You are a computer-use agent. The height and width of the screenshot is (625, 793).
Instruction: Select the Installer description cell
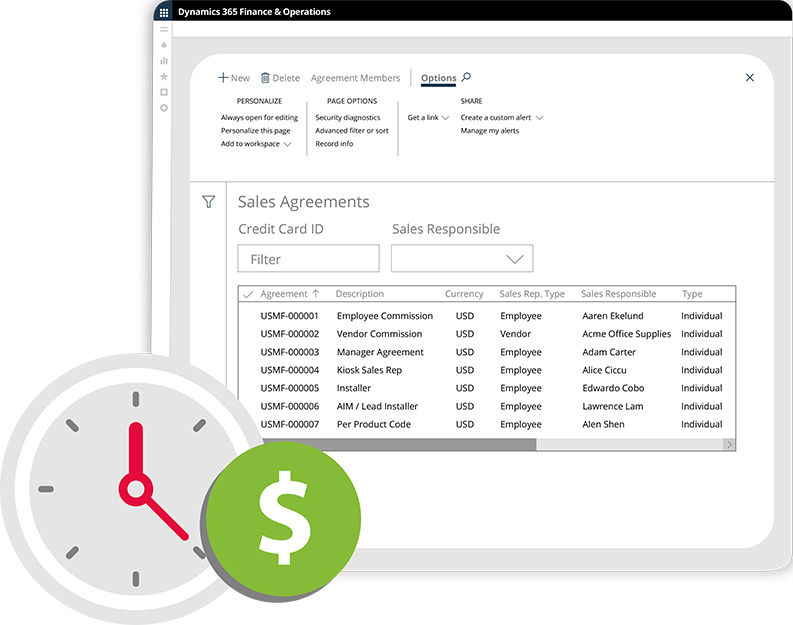(354, 388)
